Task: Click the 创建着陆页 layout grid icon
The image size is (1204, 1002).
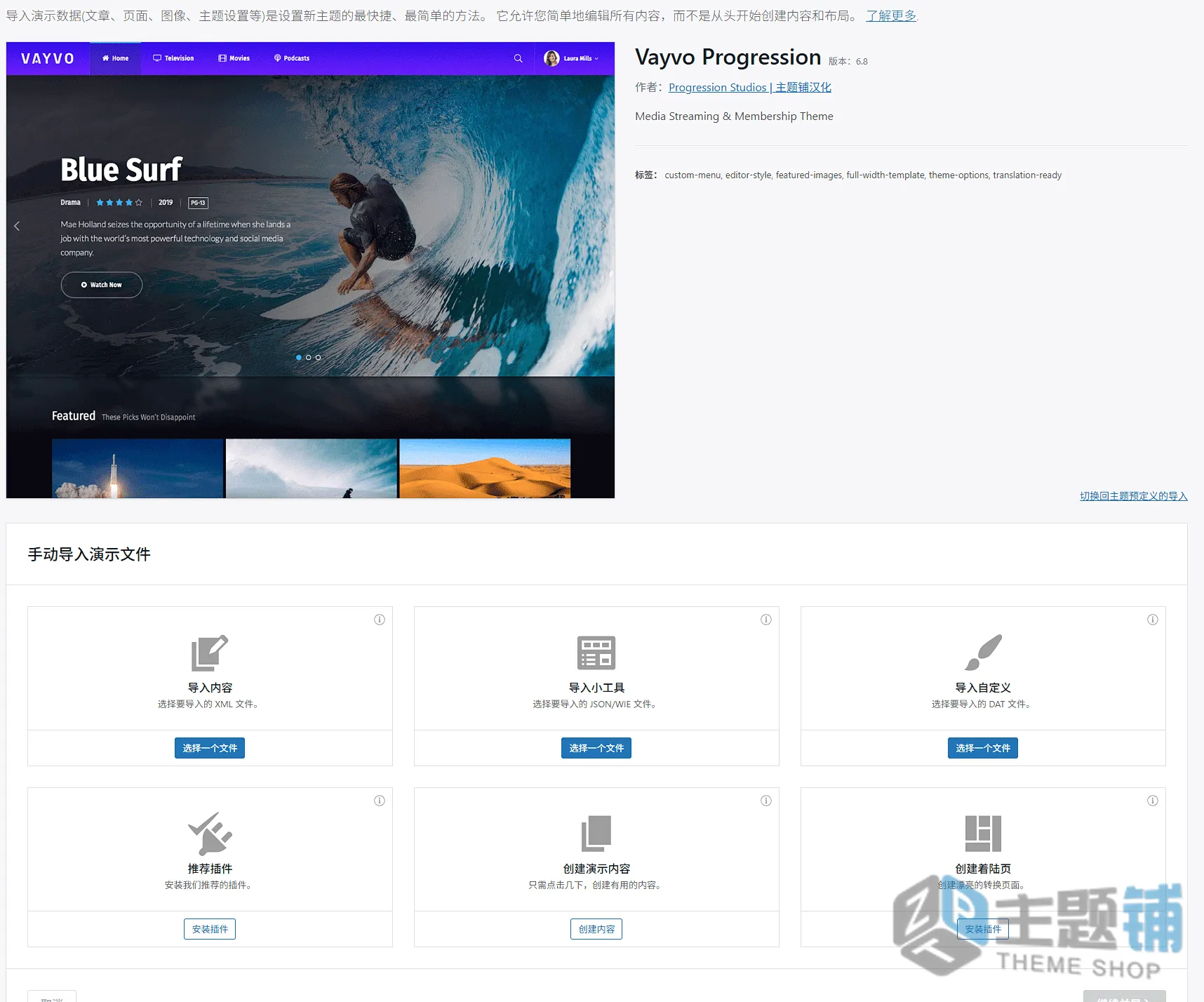Action: [983, 834]
